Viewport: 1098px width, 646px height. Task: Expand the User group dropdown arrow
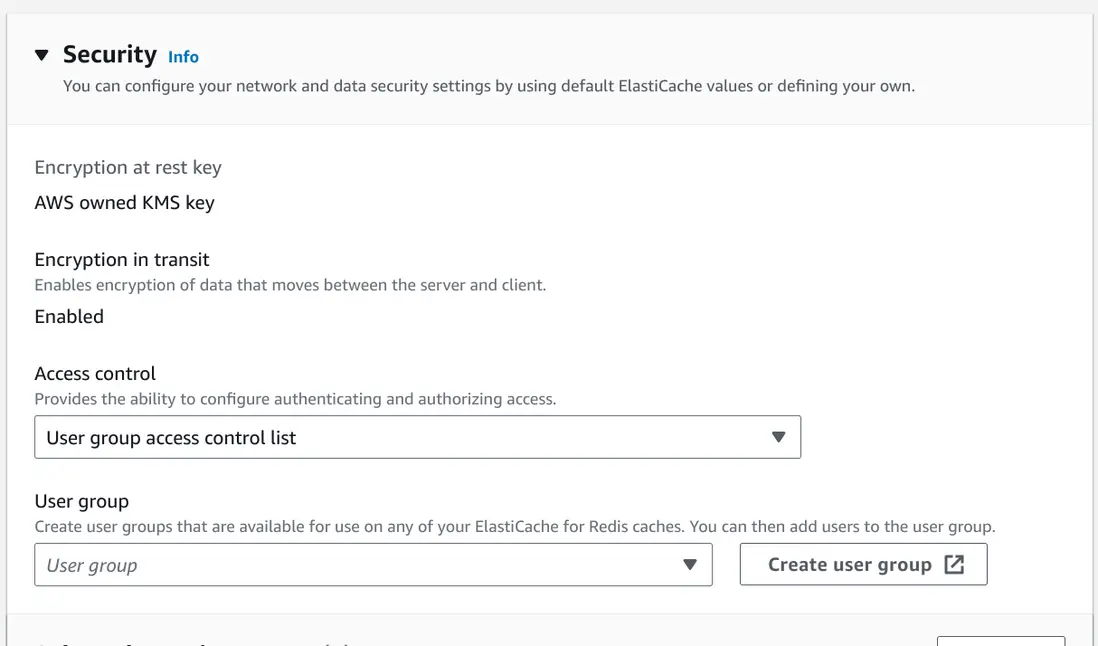pyautogui.click(x=689, y=565)
